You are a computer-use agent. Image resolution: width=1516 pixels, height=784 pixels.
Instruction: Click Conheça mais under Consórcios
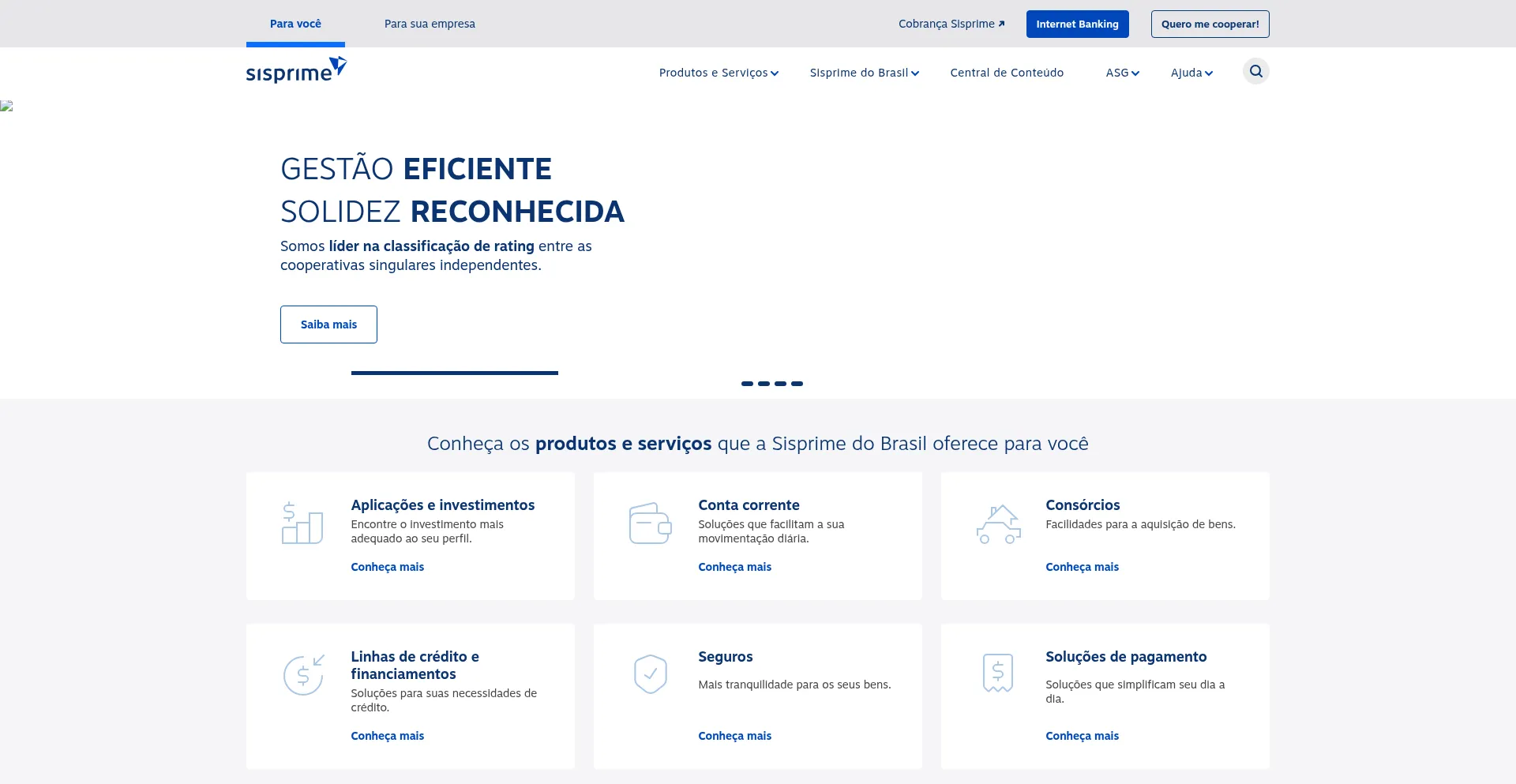[1083, 567]
